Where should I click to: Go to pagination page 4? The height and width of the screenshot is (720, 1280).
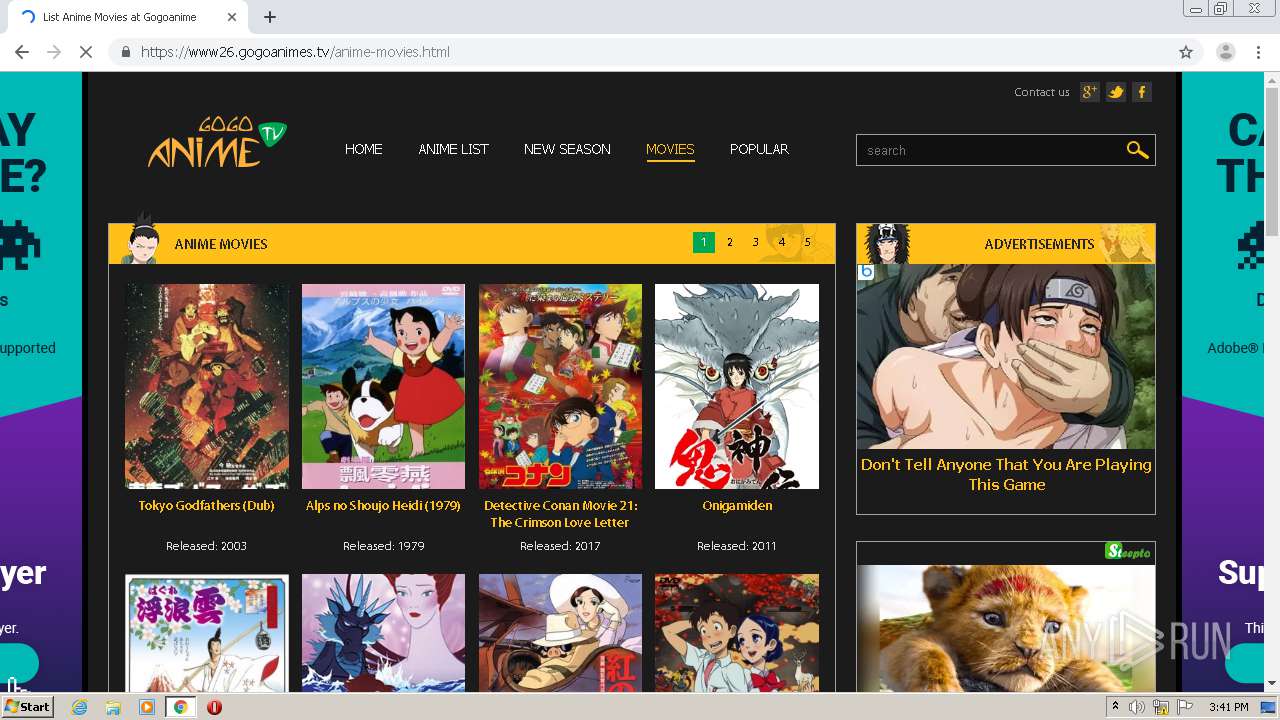(x=782, y=242)
